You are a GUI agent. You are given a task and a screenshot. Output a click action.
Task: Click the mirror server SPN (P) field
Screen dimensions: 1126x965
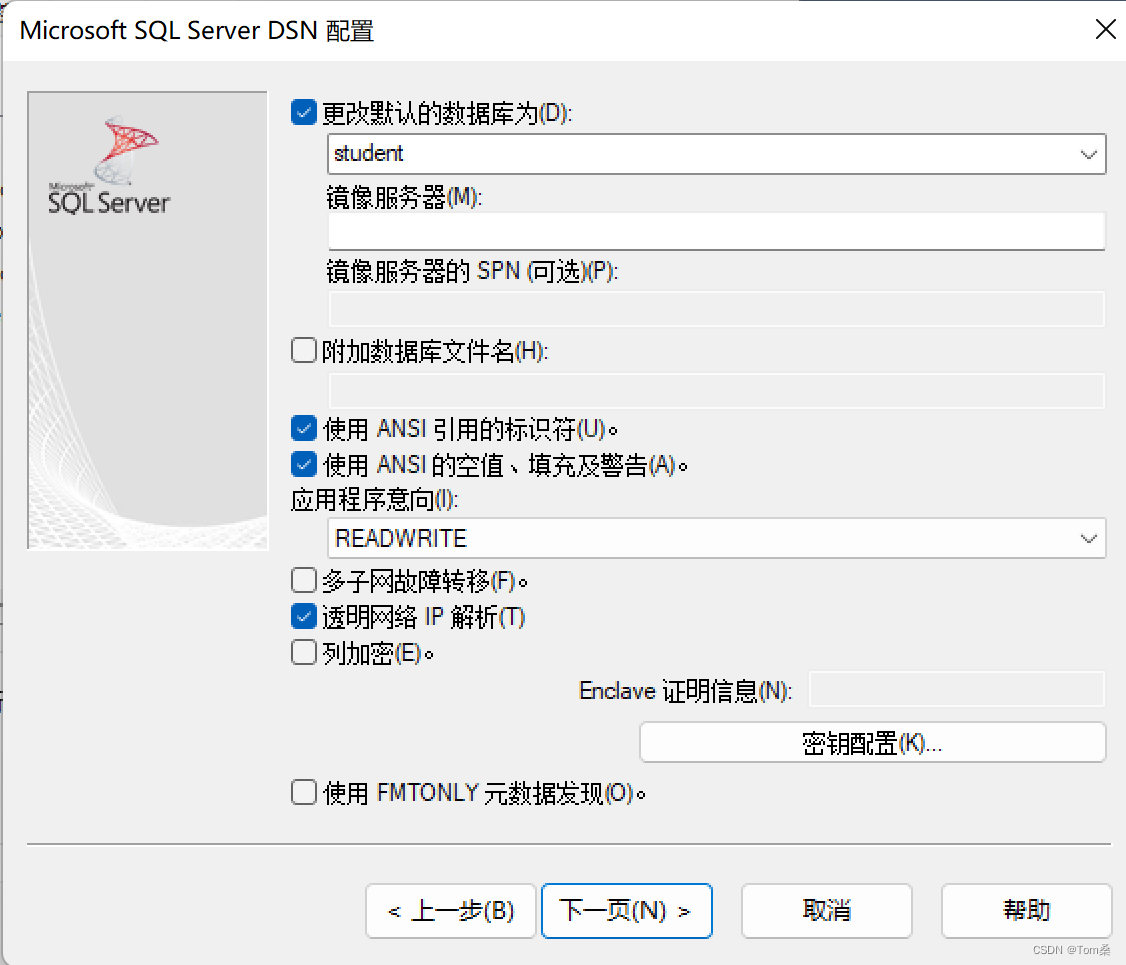tap(716, 309)
